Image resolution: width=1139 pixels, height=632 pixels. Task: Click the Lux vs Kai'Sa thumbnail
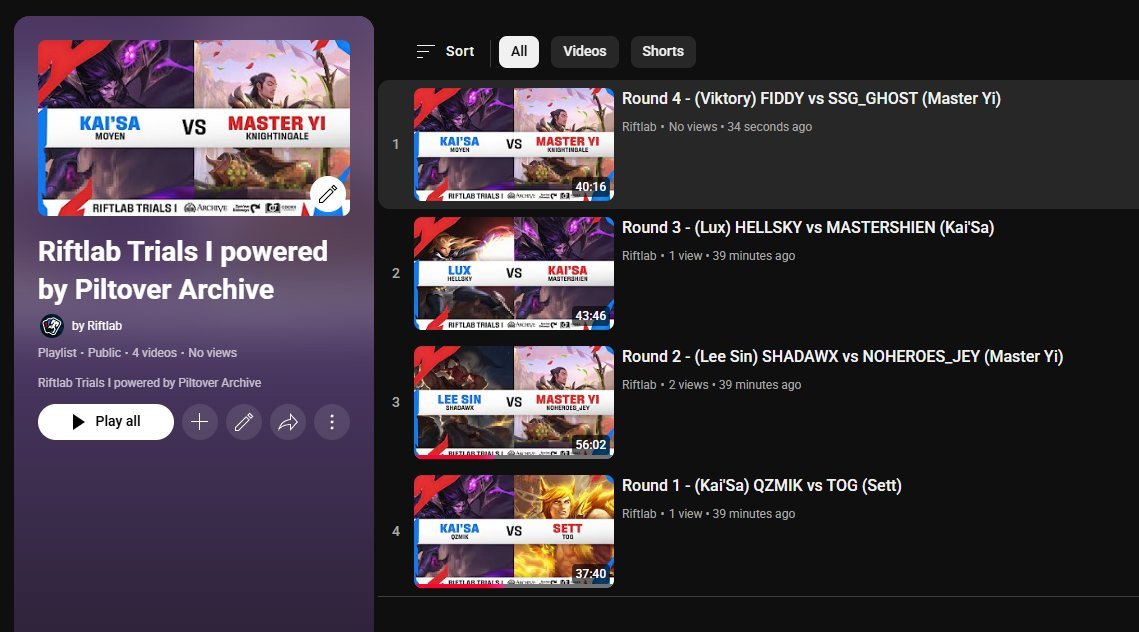click(514, 273)
